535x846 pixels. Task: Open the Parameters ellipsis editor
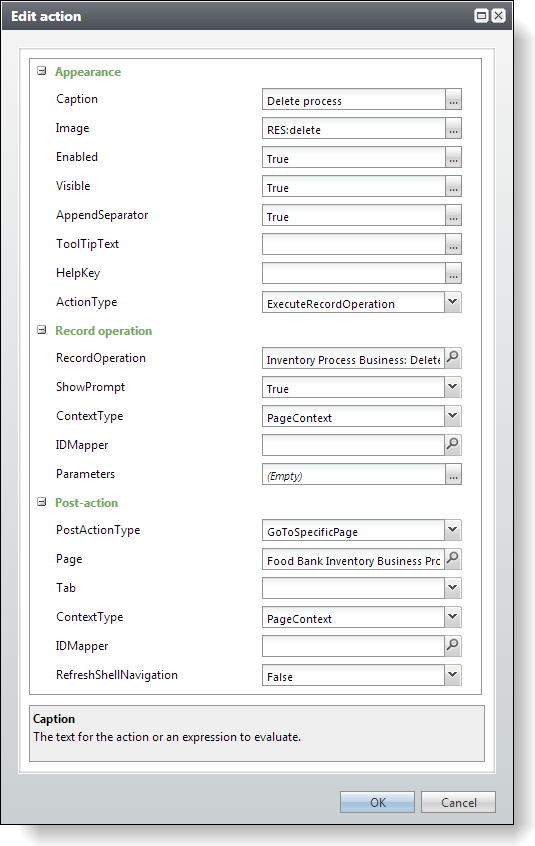pyautogui.click(x=453, y=474)
